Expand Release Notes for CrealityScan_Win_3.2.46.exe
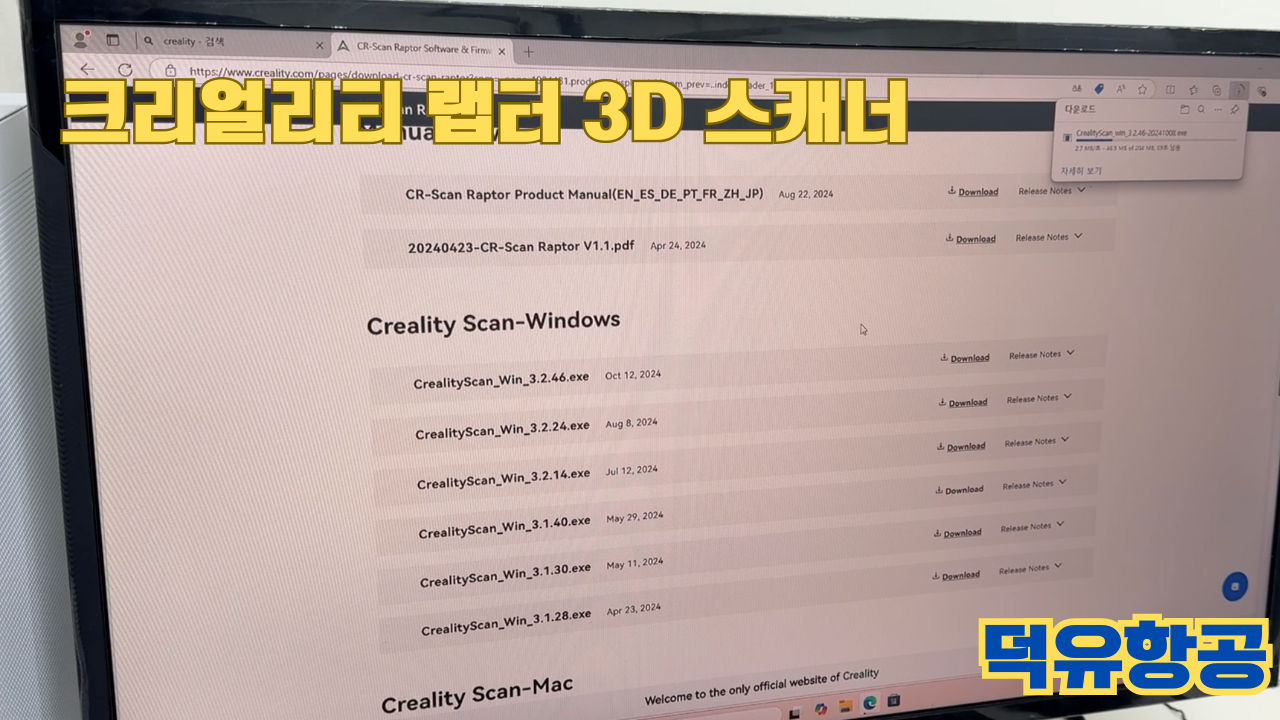Image resolution: width=1280 pixels, height=720 pixels. pos(1042,354)
